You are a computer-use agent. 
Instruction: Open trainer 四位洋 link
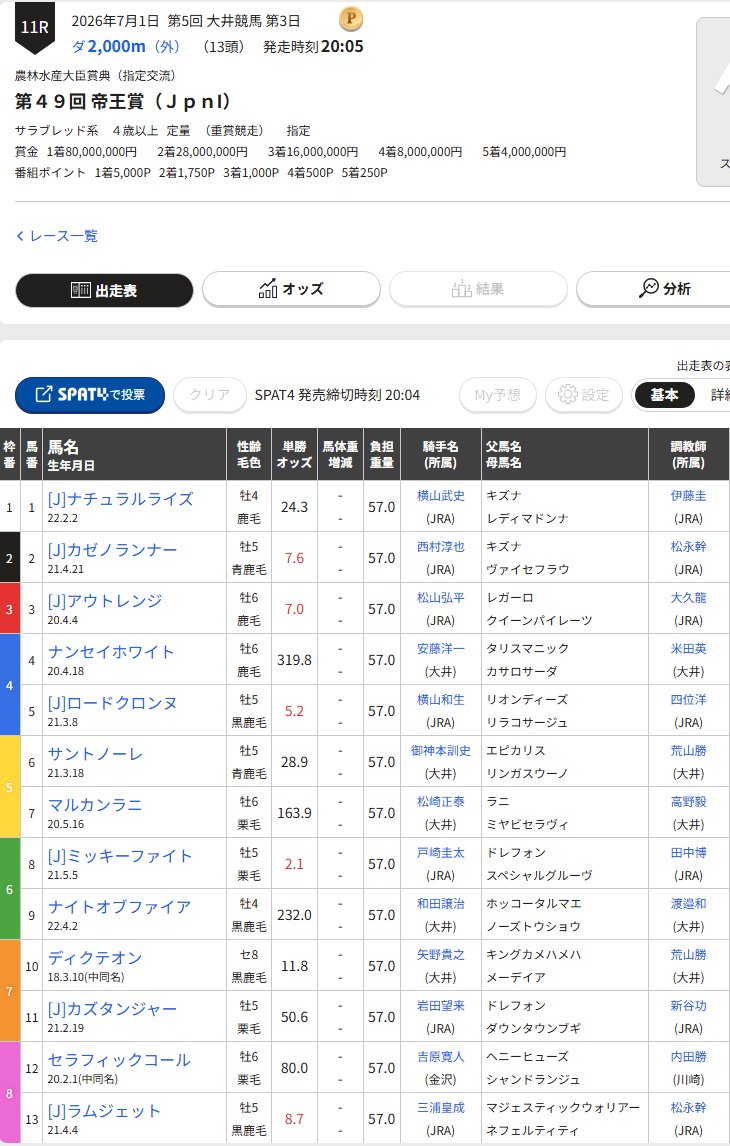click(688, 699)
